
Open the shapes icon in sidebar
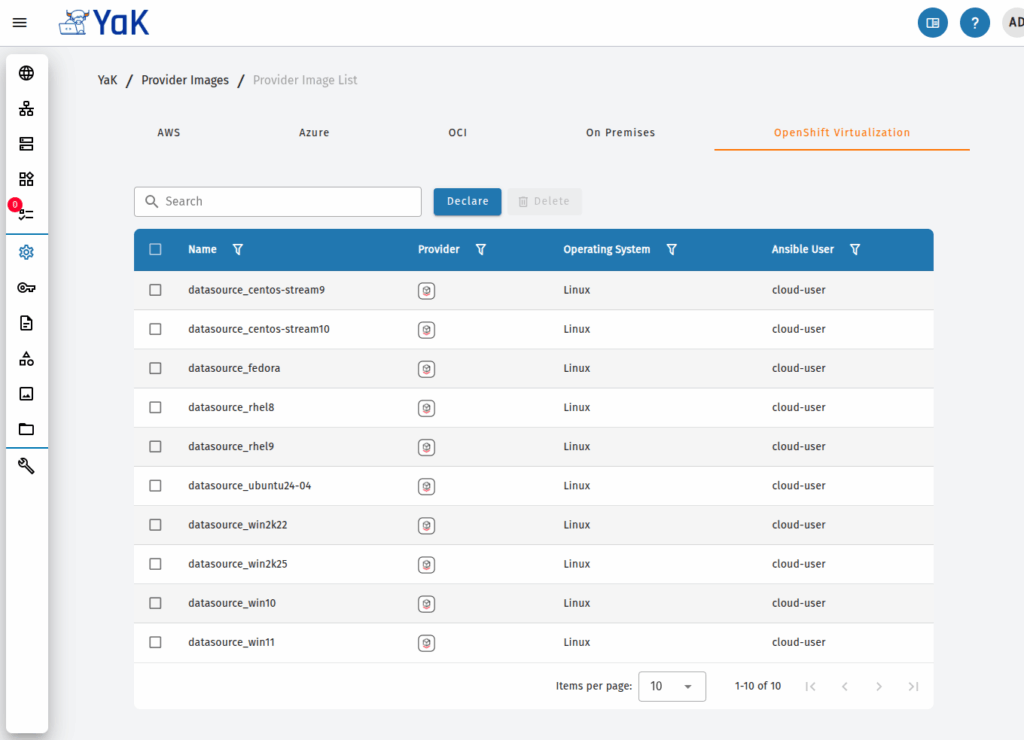tap(26, 358)
